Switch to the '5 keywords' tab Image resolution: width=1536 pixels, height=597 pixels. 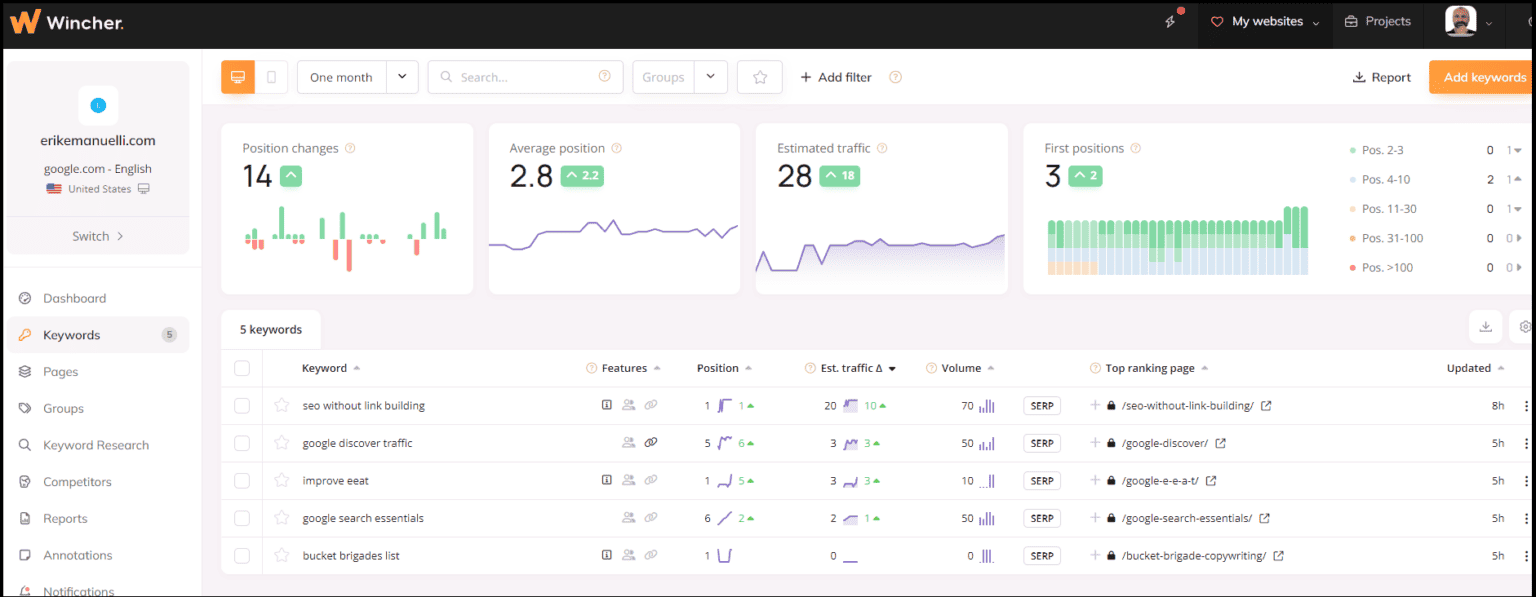[x=270, y=329]
